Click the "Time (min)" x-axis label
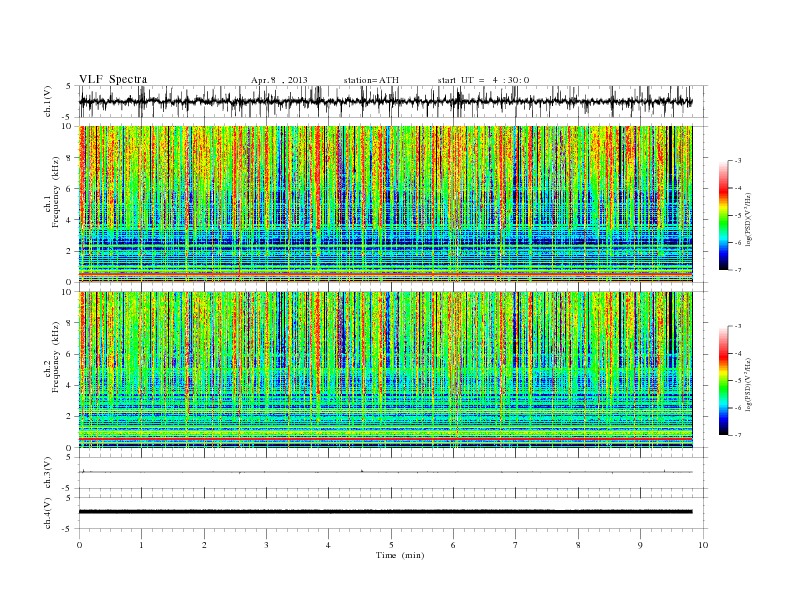The height and width of the screenshot is (612, 792). click(x=400, y=555)
